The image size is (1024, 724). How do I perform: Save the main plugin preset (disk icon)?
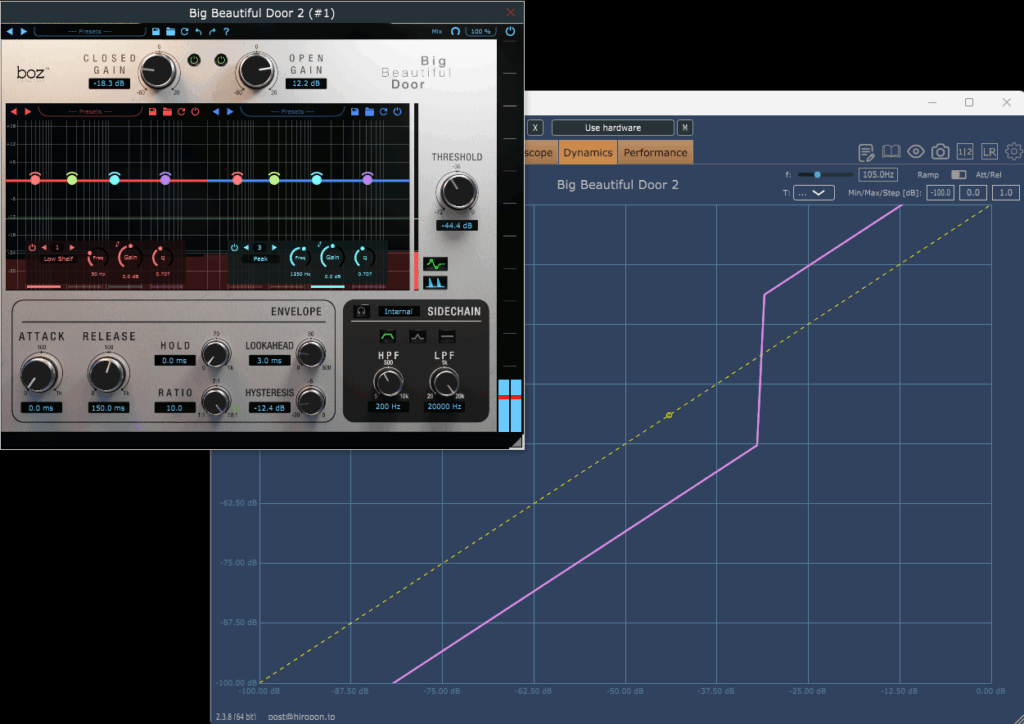(155, 31)
